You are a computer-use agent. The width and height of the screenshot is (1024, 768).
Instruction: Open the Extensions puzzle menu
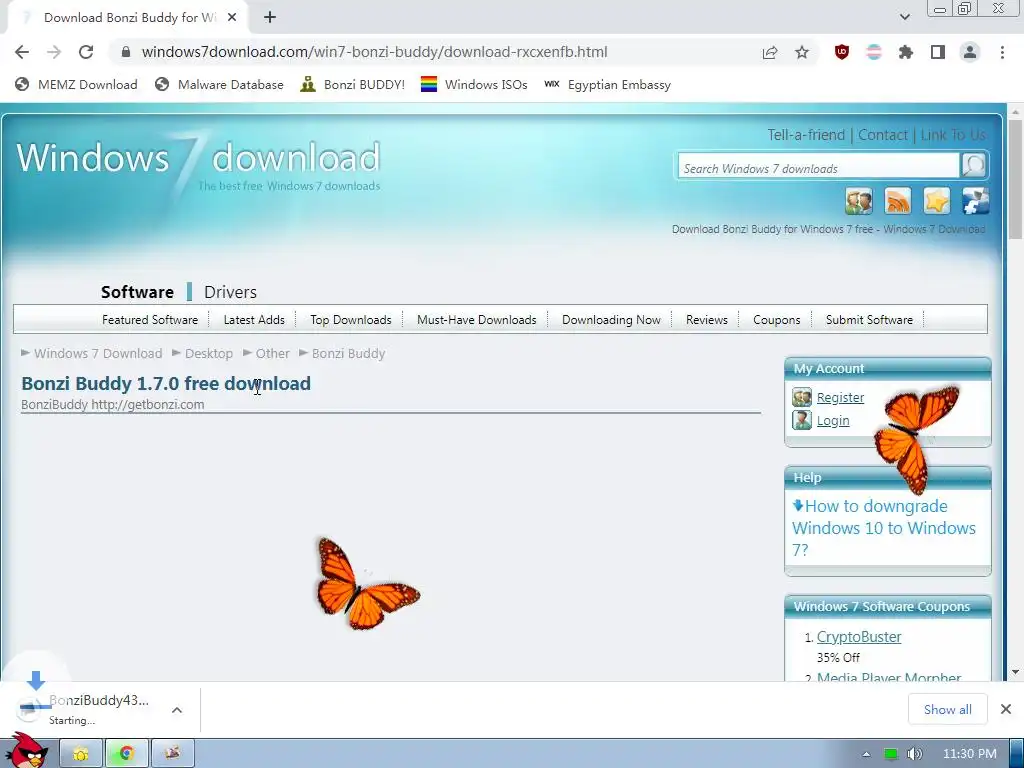[x=906, y=52]
